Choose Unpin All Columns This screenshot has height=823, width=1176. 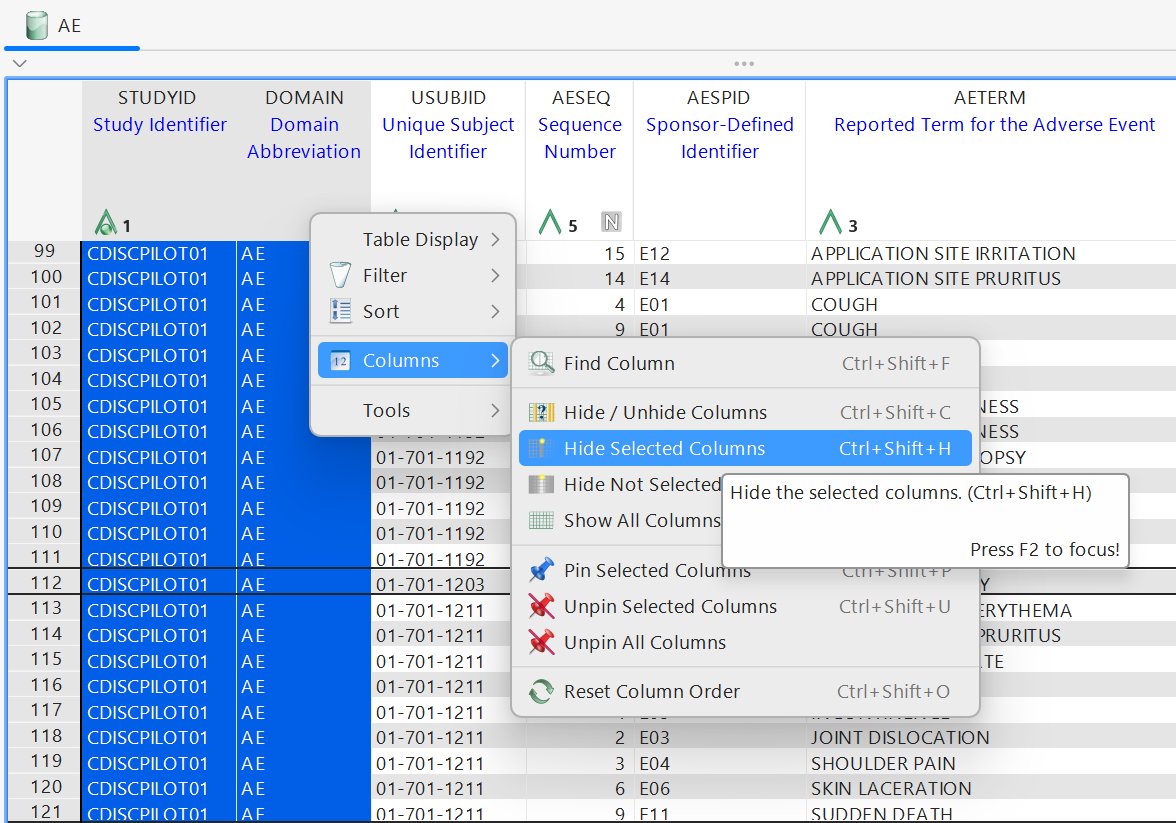pyautogui.click(x=746, y=642)
